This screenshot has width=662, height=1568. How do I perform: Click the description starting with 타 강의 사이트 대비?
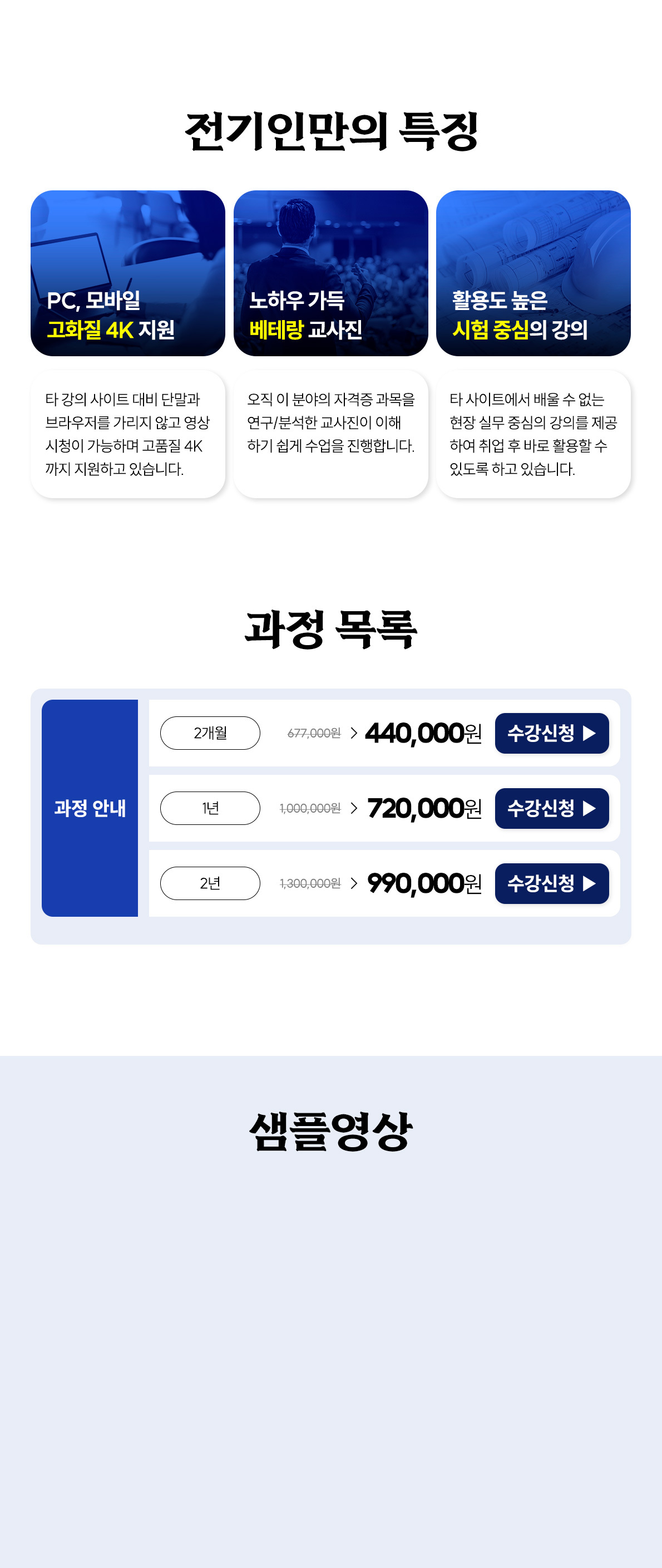point(128,434)
